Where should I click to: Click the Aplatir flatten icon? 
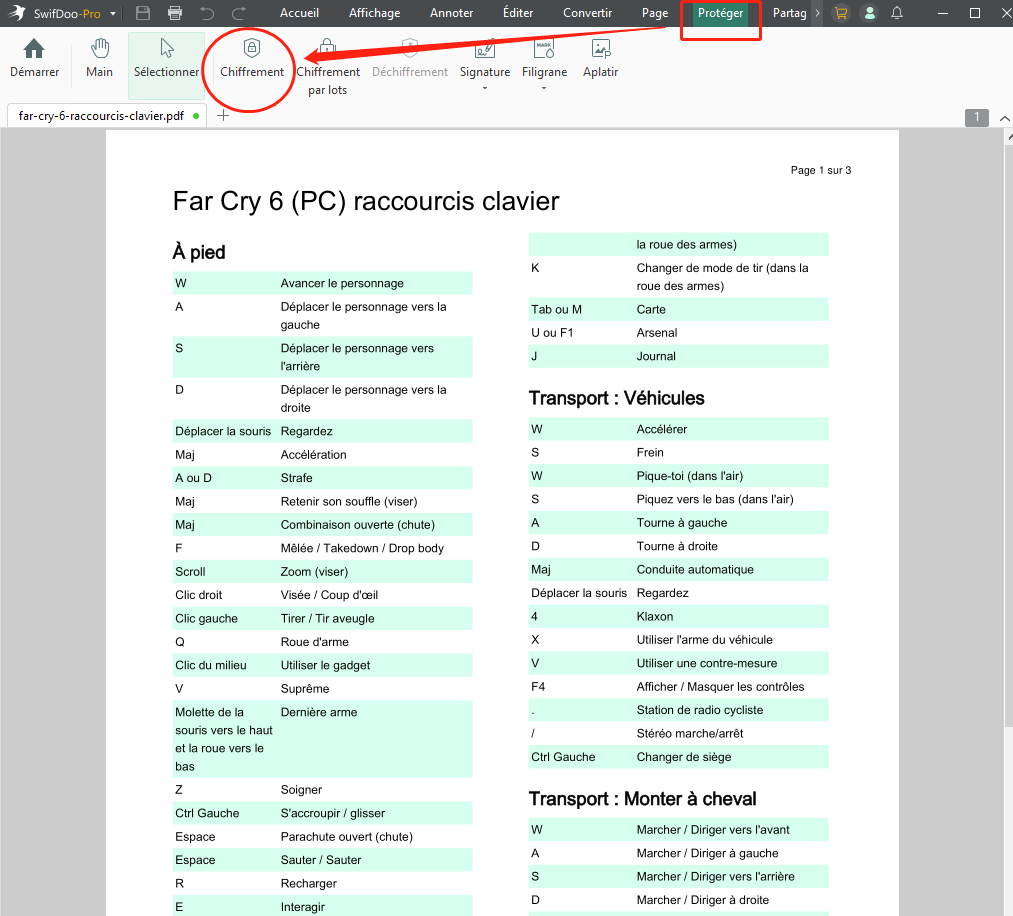coord(601,48)
